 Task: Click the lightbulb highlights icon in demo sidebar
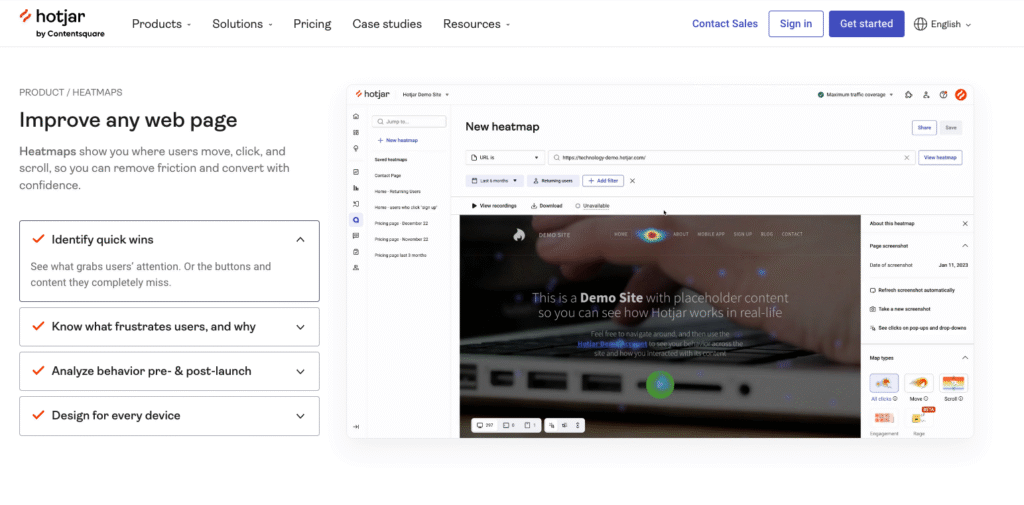(356, 148)
